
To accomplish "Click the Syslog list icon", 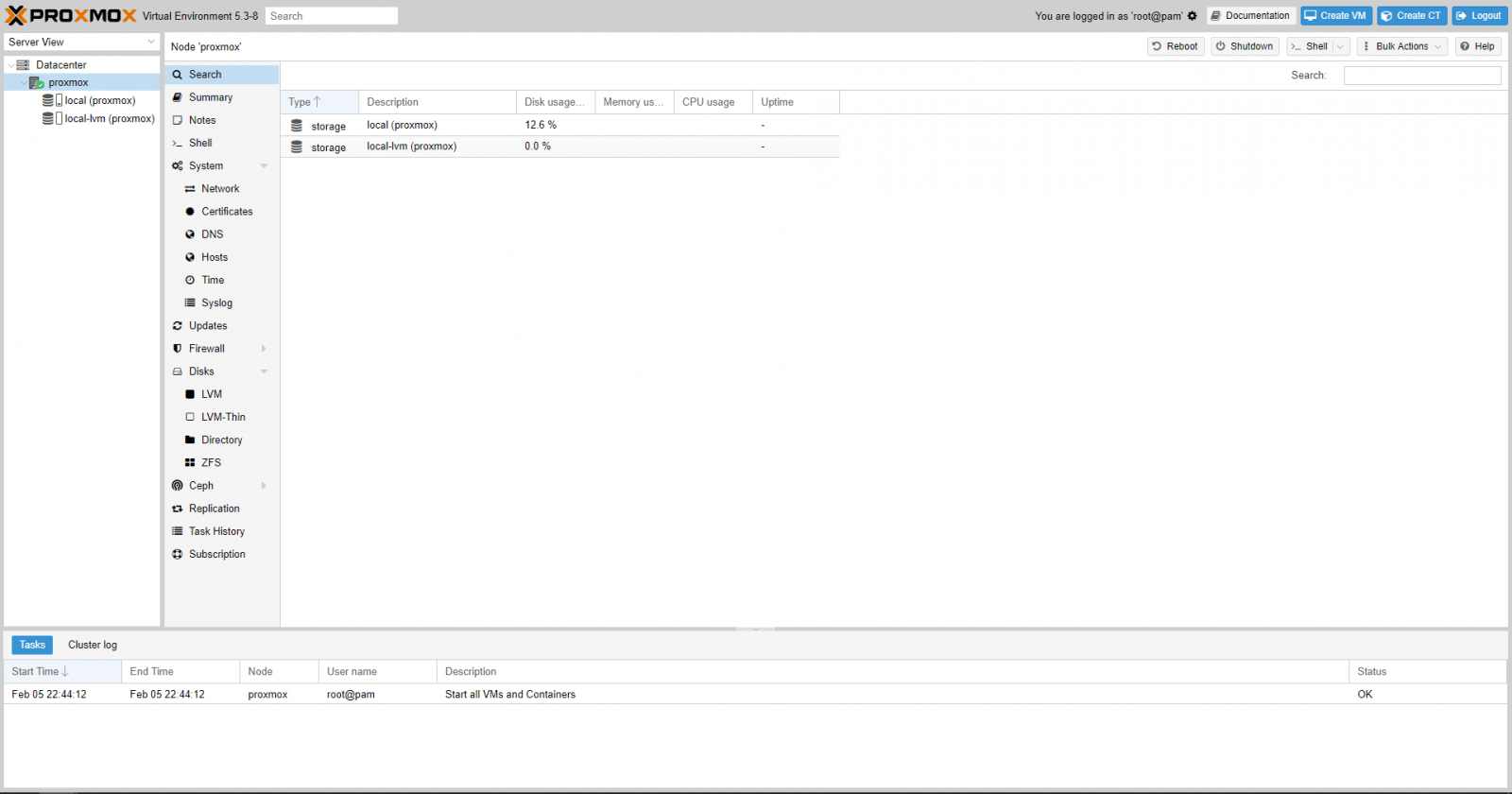I will 190,302.
